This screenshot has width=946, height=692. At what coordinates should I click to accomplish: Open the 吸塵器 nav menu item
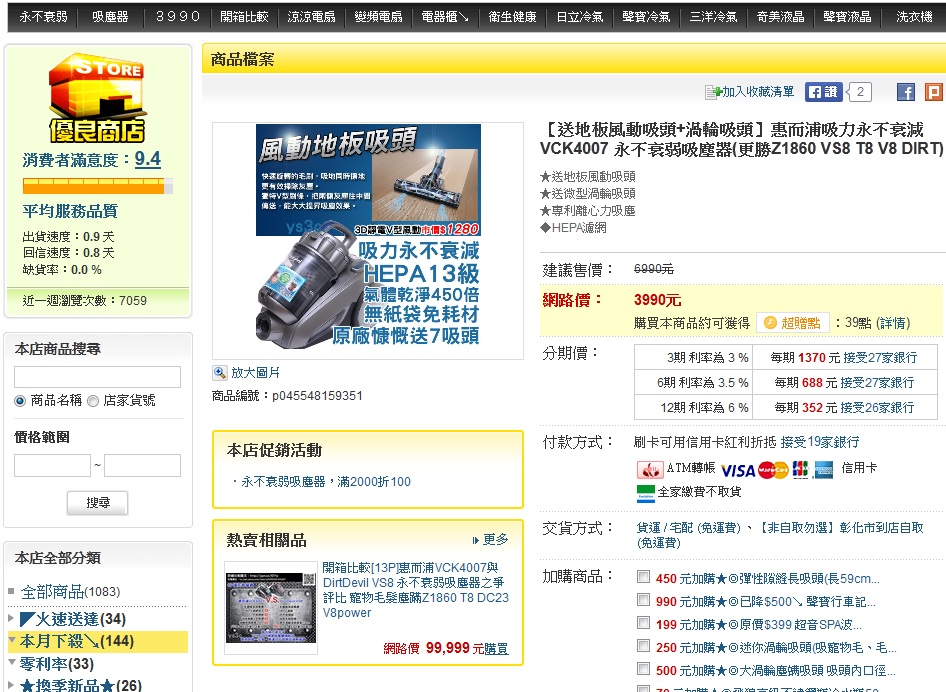110,17
